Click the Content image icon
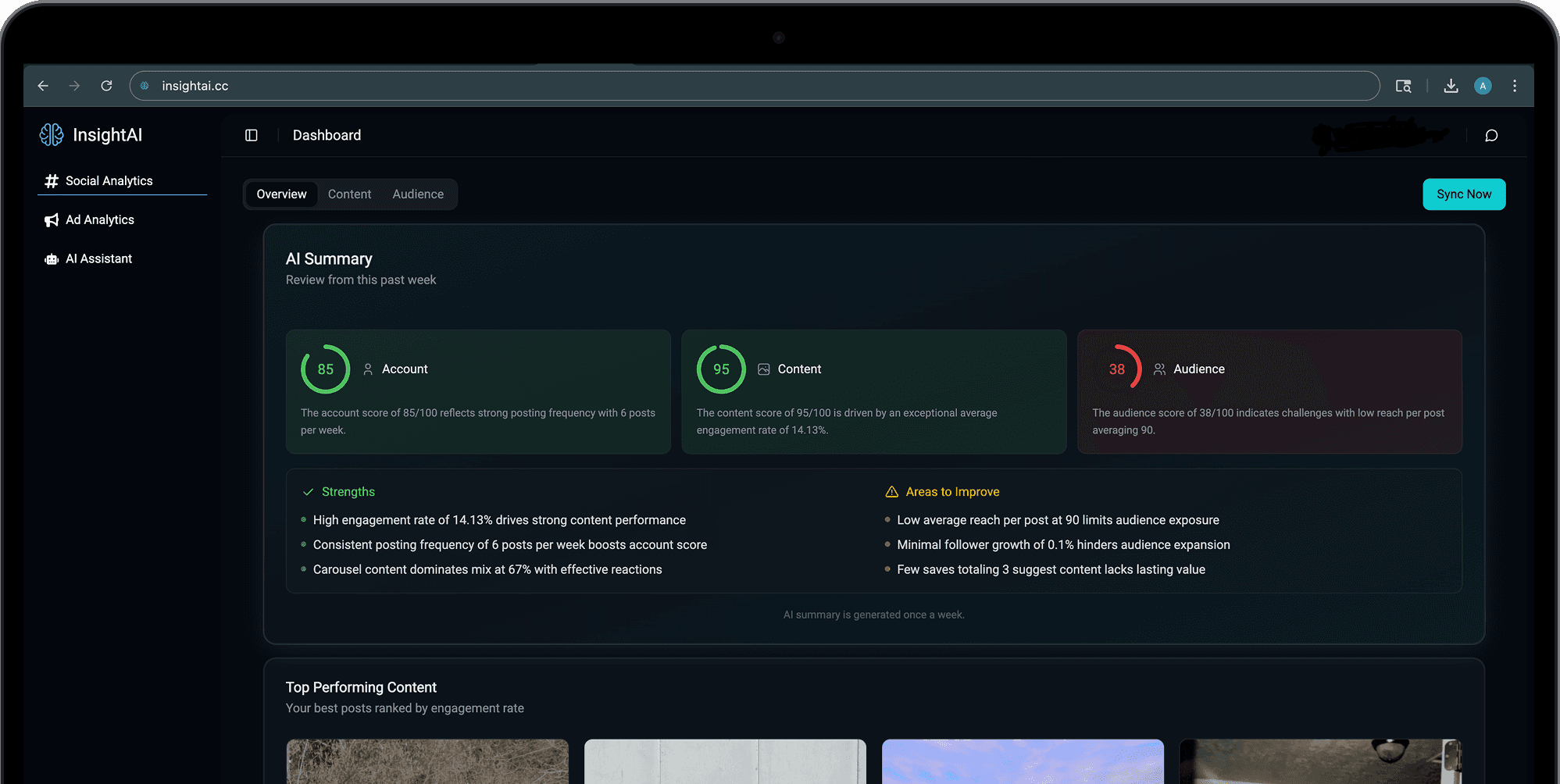1560x784 pixels. coord(764,369)
